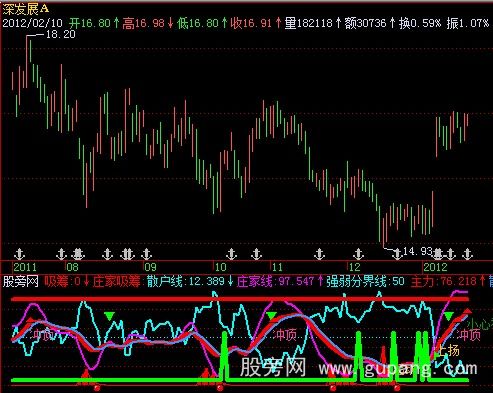
Task: Click the thick red upper boundary line
Action: pos(240,300)
